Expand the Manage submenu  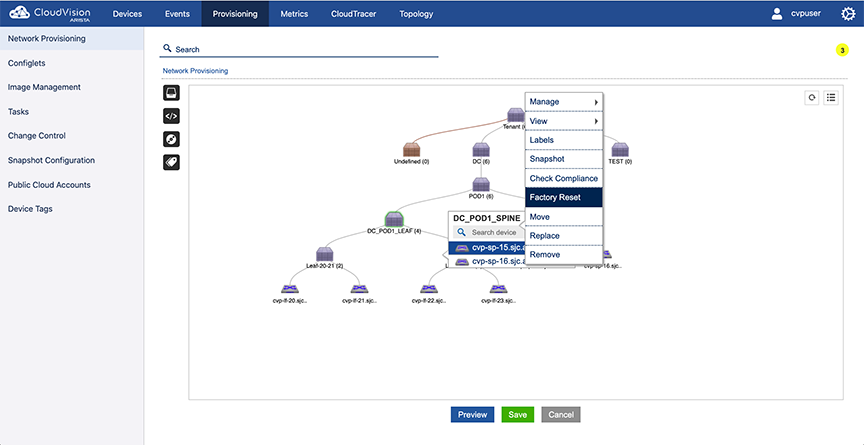click(x=564, y=102)
